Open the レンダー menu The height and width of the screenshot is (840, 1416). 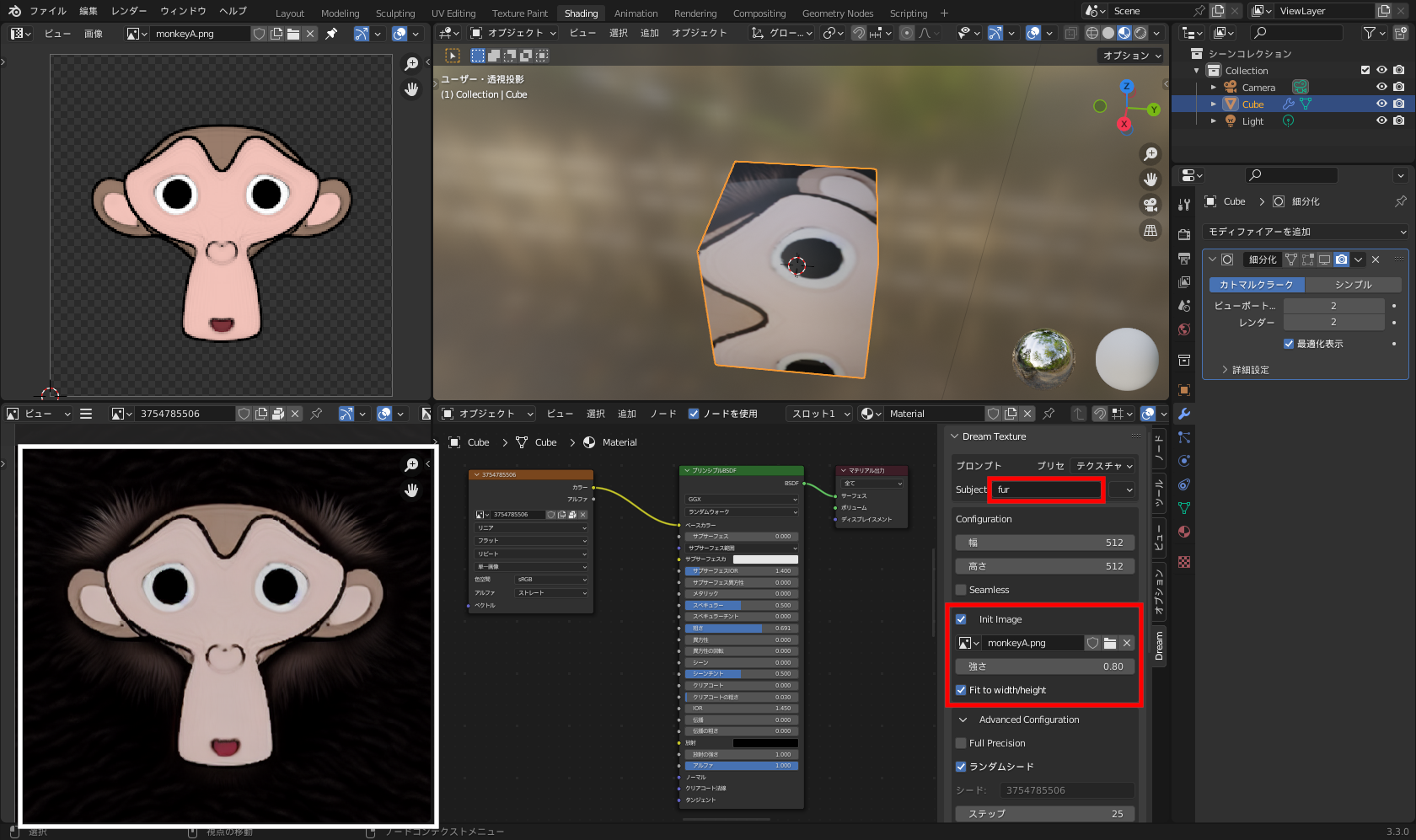[129, 11]
